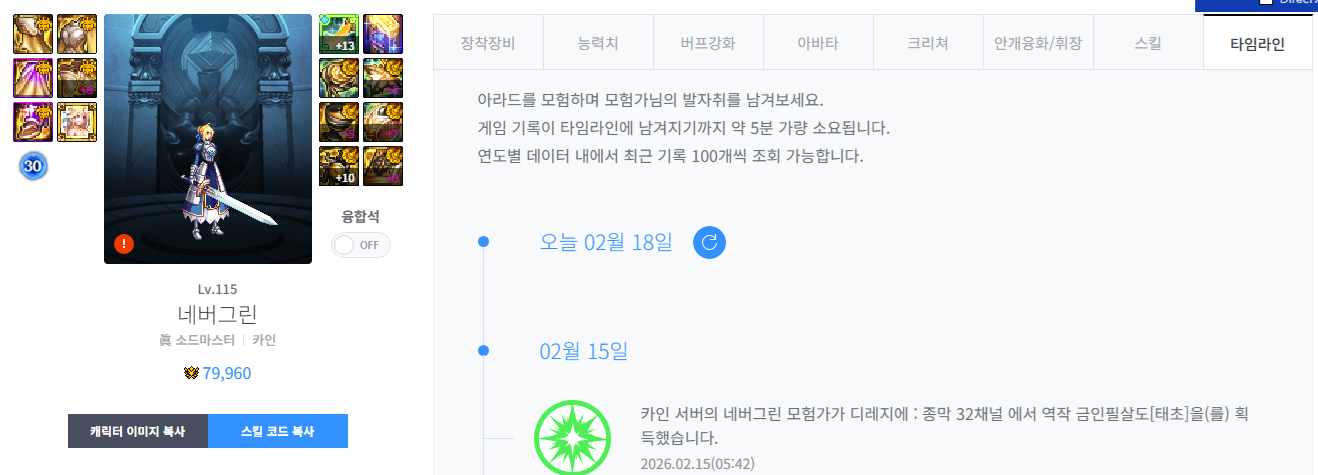This screenshot has width=1318, height=475.
Task: Click the +10 equipment item icon
Action: coord(338,166)
